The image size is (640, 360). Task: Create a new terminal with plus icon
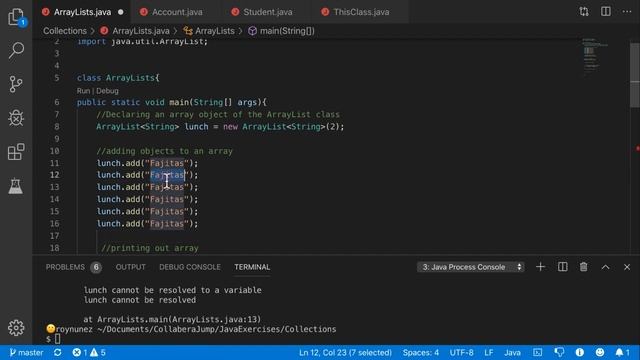point(540,267)
